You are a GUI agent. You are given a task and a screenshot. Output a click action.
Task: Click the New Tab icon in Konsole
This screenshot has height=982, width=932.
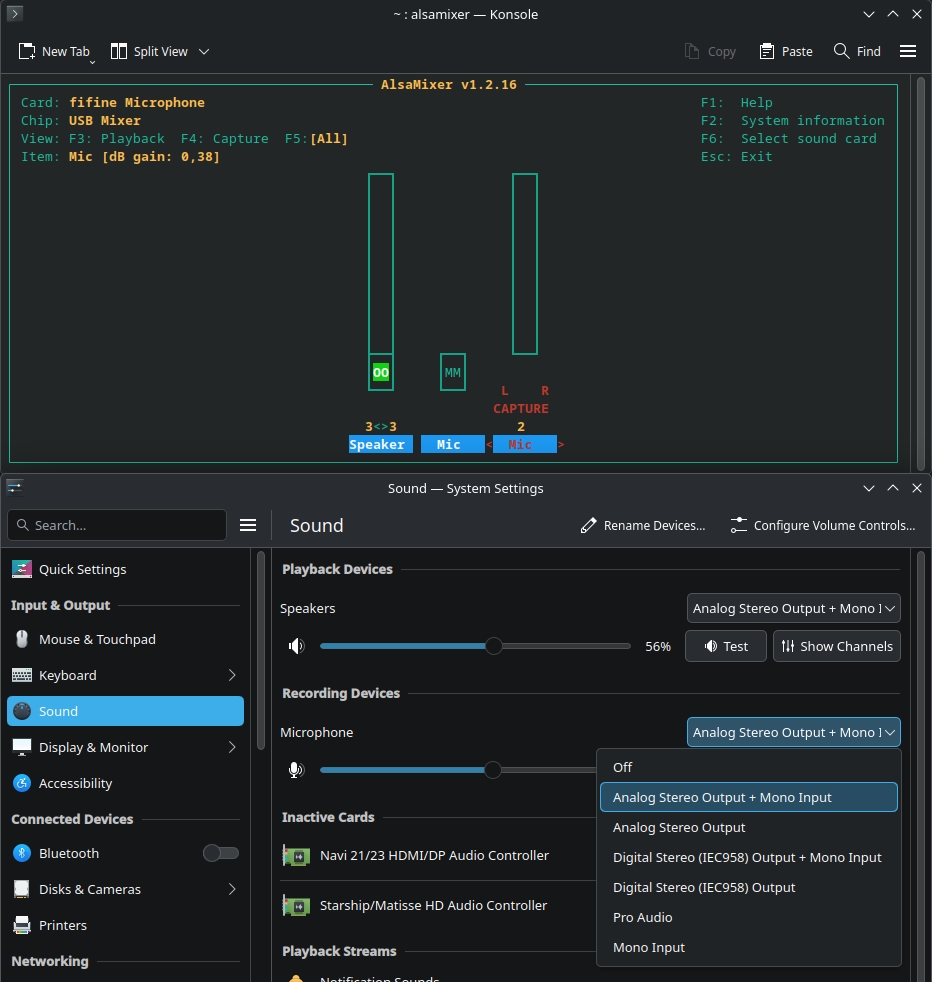[27, 51]
